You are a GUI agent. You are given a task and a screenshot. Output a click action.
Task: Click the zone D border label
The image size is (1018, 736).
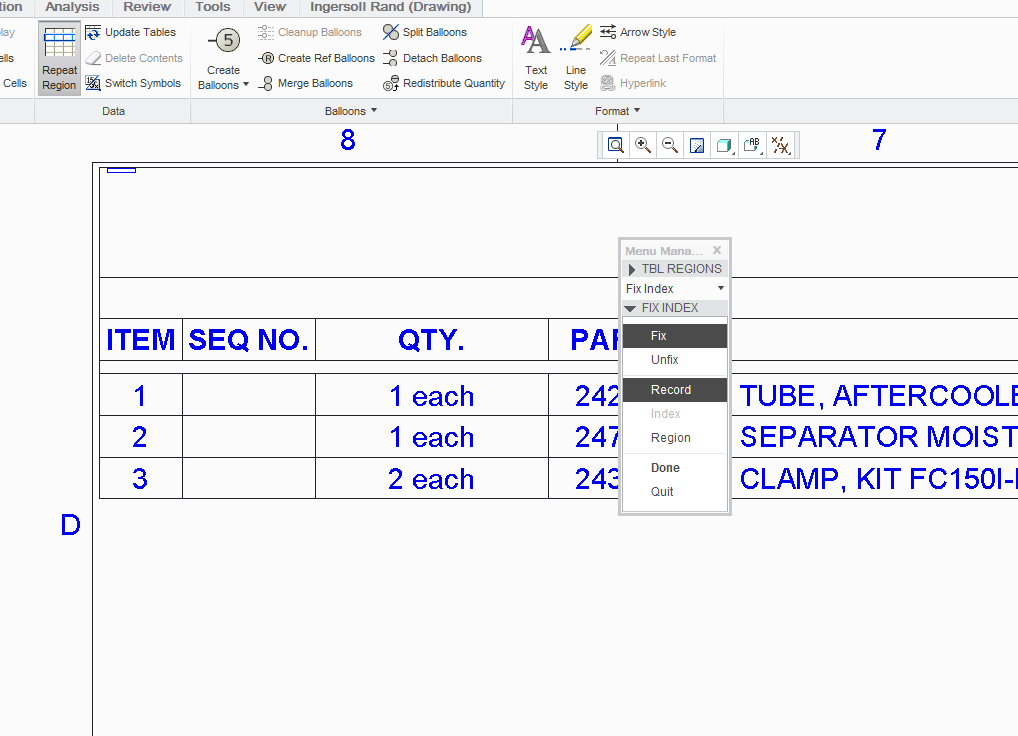click(70, 524)
